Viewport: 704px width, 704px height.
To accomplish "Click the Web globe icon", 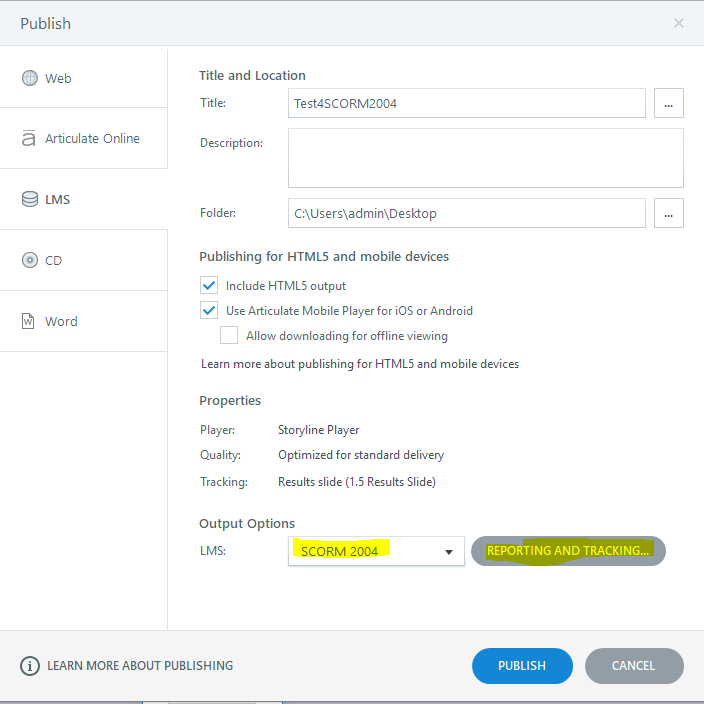I will pos(30,78).
